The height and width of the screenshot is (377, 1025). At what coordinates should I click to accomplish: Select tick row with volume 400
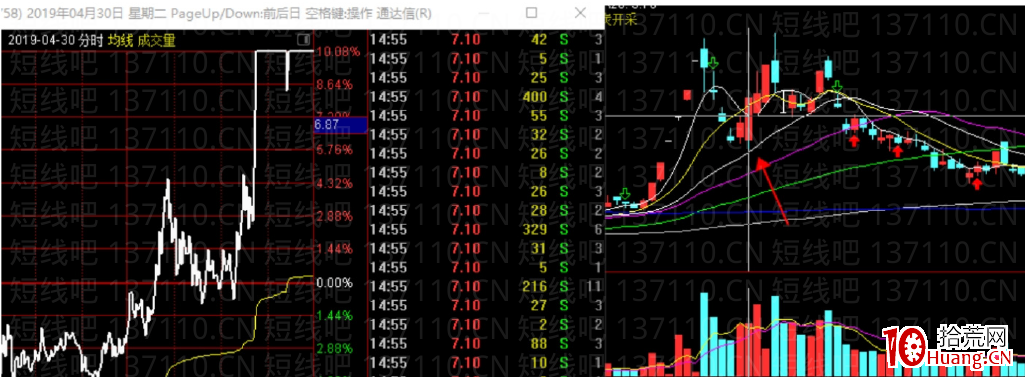[486, 97]
